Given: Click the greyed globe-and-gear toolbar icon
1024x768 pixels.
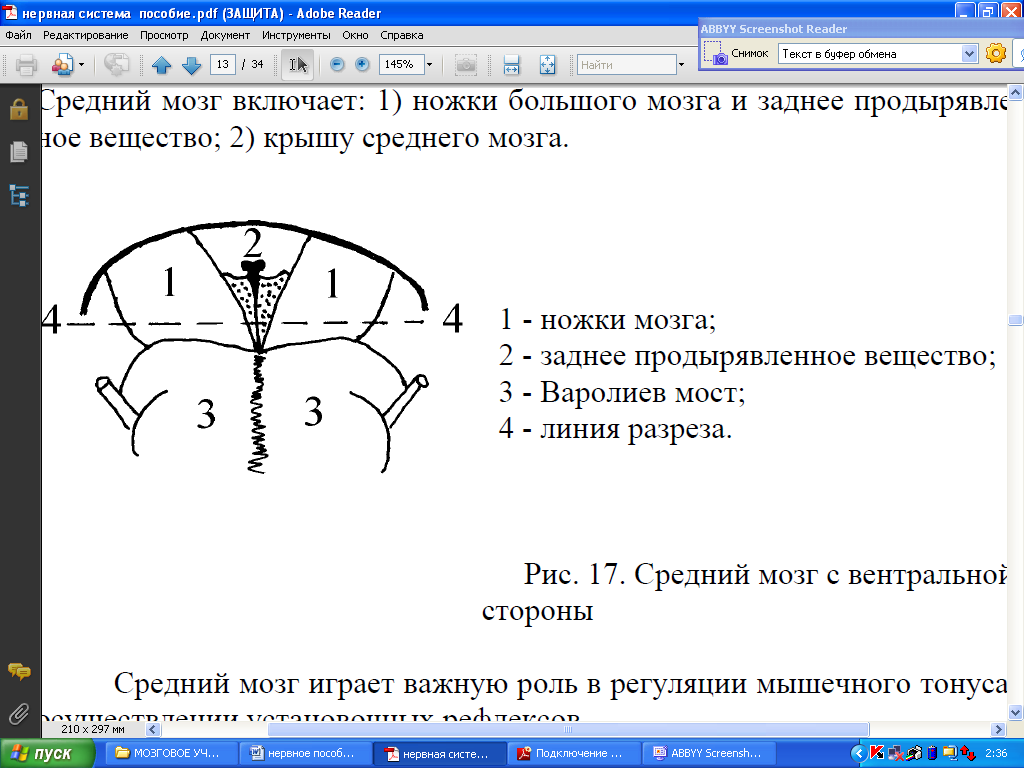Looking at the screenshot, I should click(117, 64).
